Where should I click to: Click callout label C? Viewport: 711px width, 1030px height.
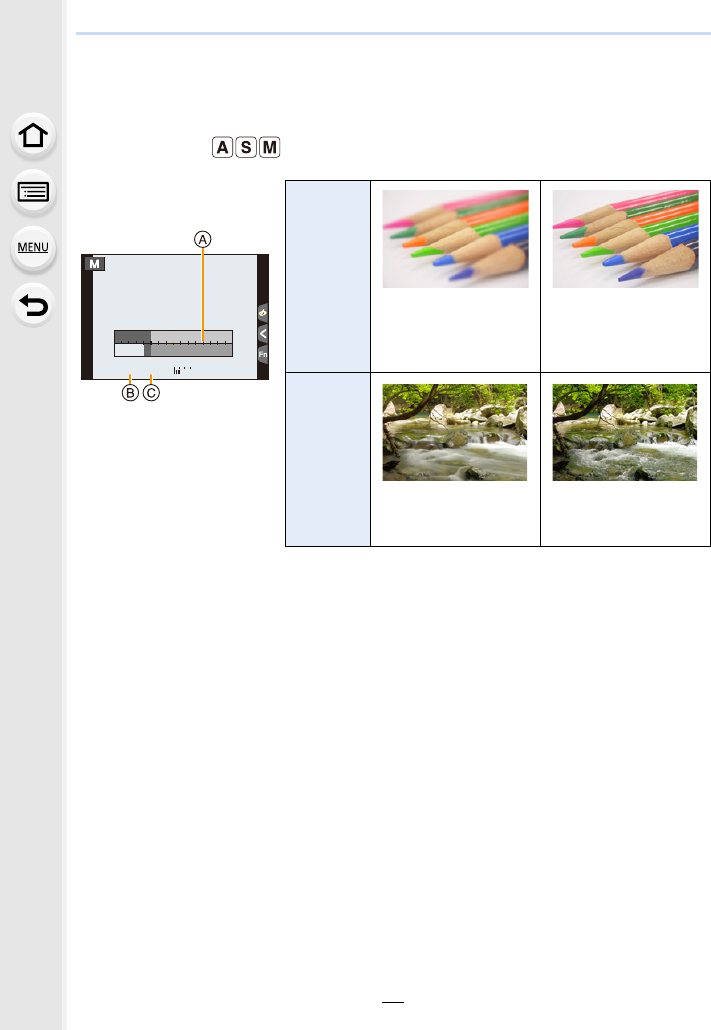point(151,393)
